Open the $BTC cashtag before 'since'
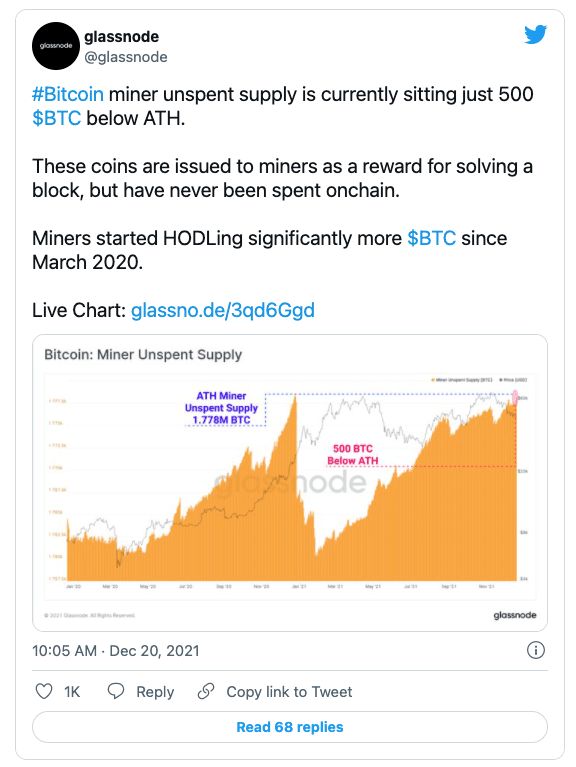The image size is (576, 767). [x=432, y=238]
